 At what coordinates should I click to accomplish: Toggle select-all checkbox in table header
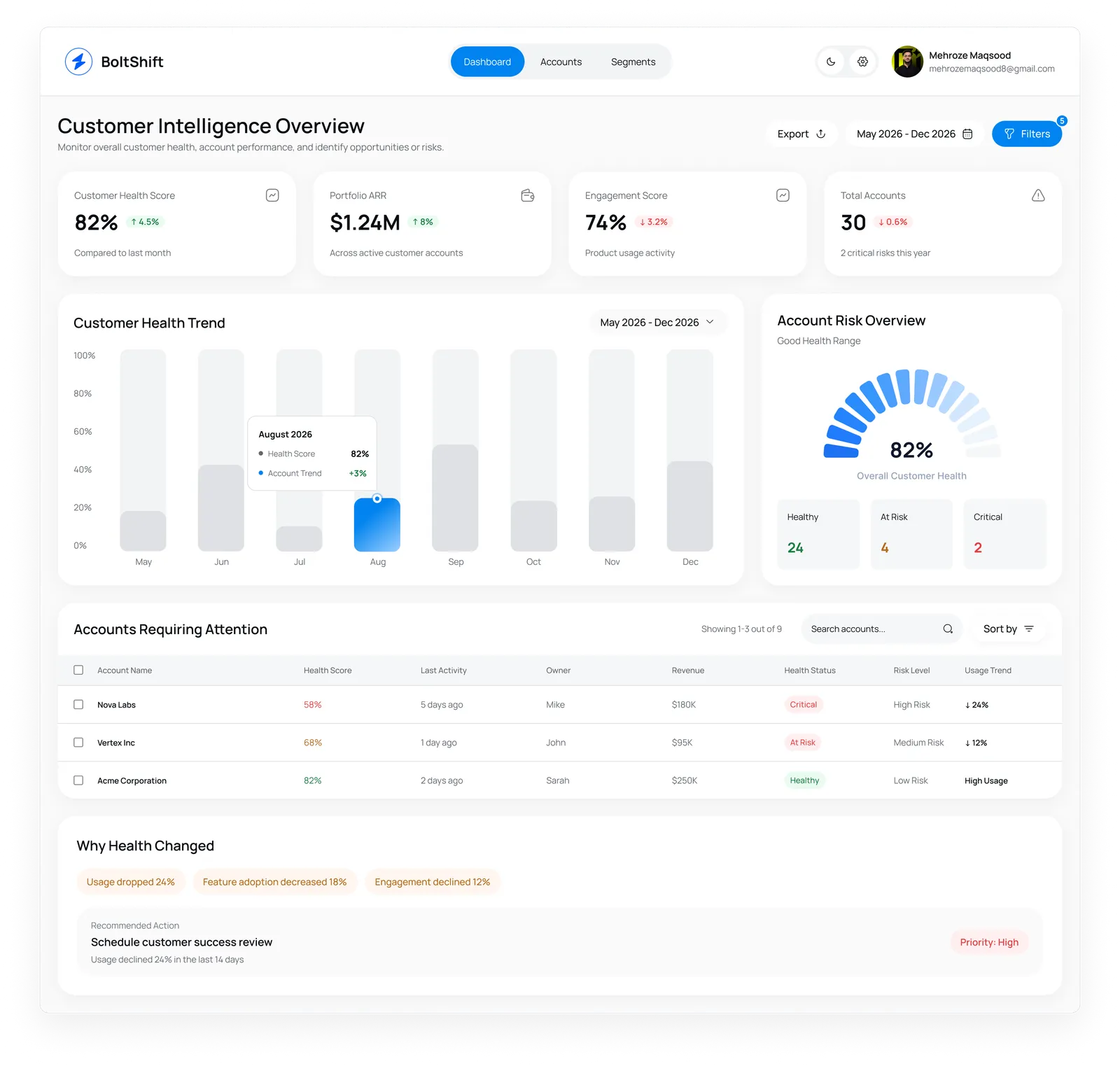[78, 670]
